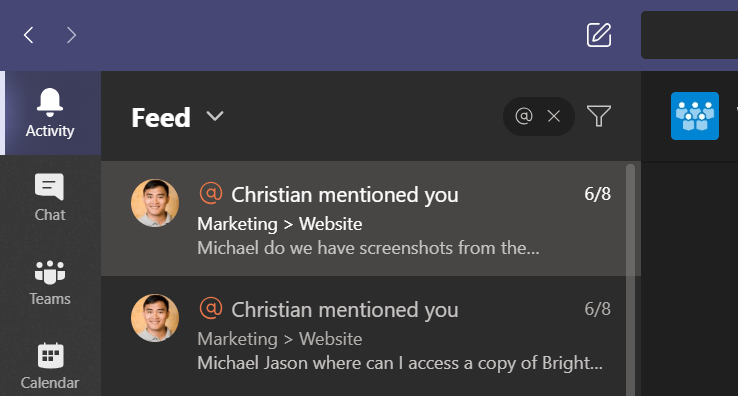
Task: Click Christian's avatar in second notification
Action: [x=155, y=318]
